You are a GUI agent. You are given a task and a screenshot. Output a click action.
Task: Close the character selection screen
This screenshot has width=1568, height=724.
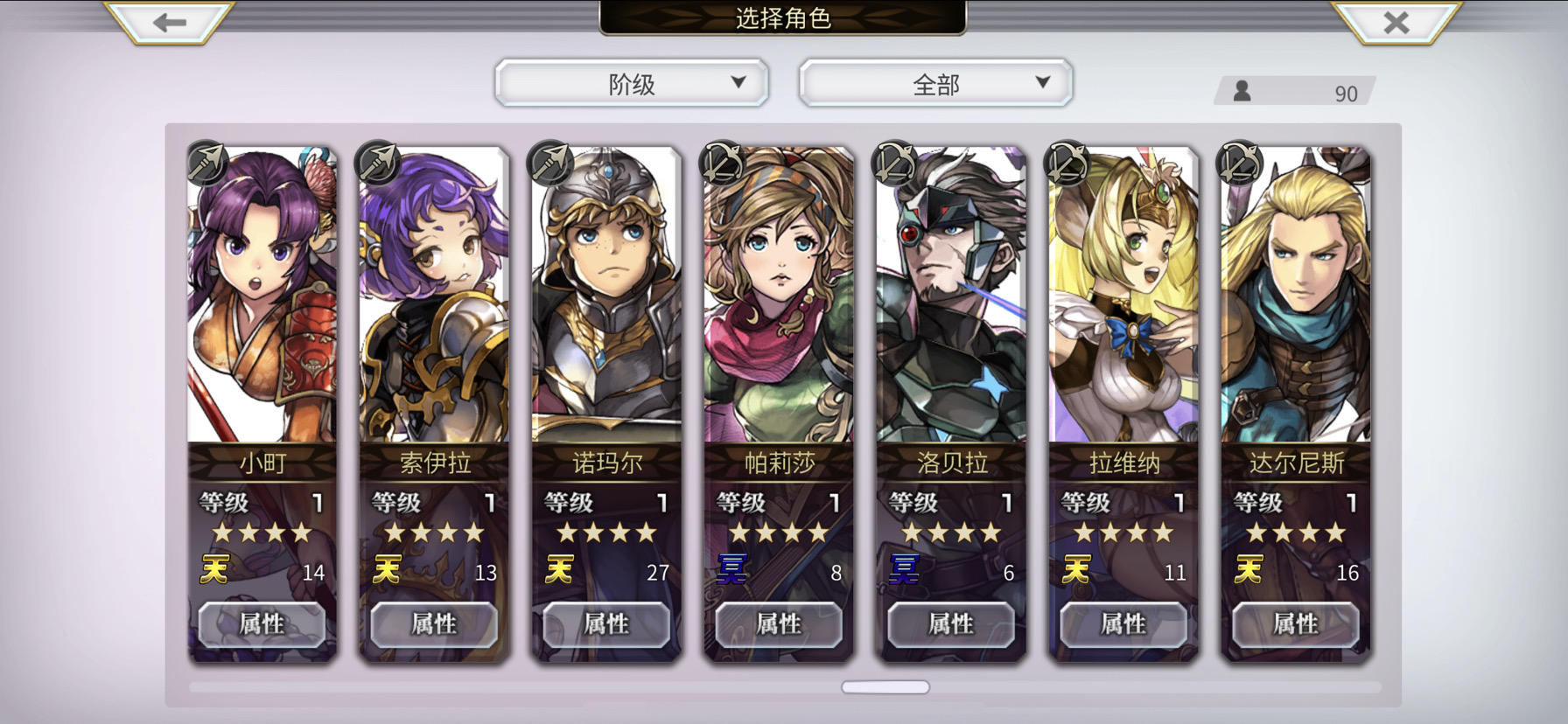coord(1396,22)
